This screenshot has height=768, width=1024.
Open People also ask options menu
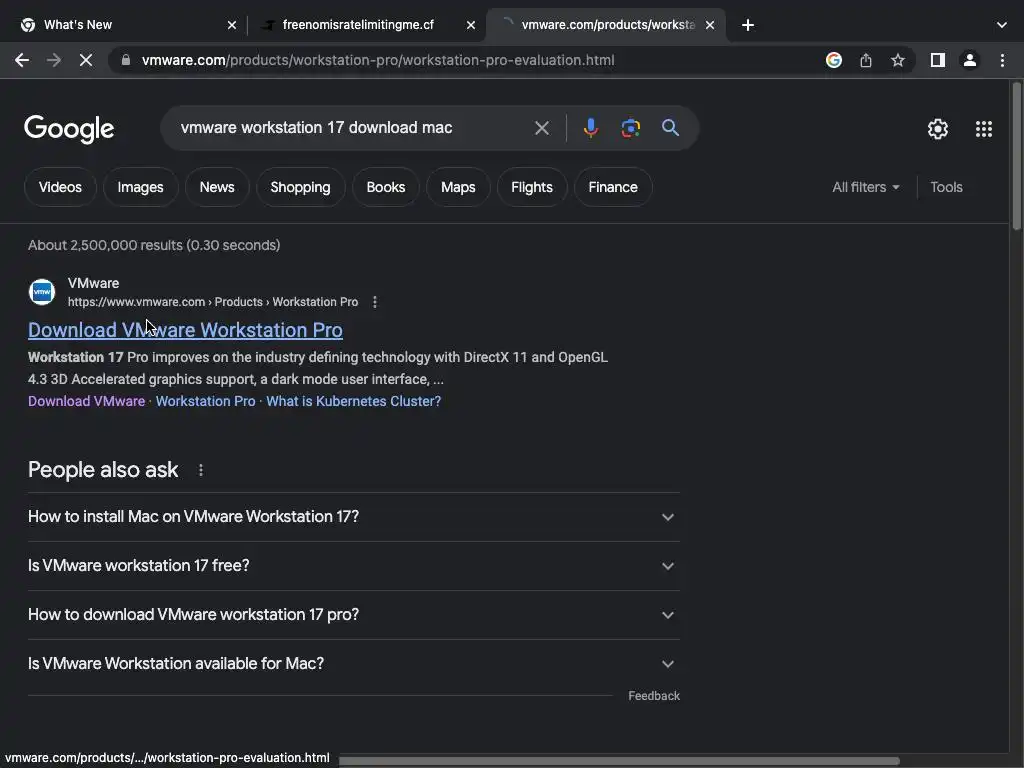tap(200, 470)
